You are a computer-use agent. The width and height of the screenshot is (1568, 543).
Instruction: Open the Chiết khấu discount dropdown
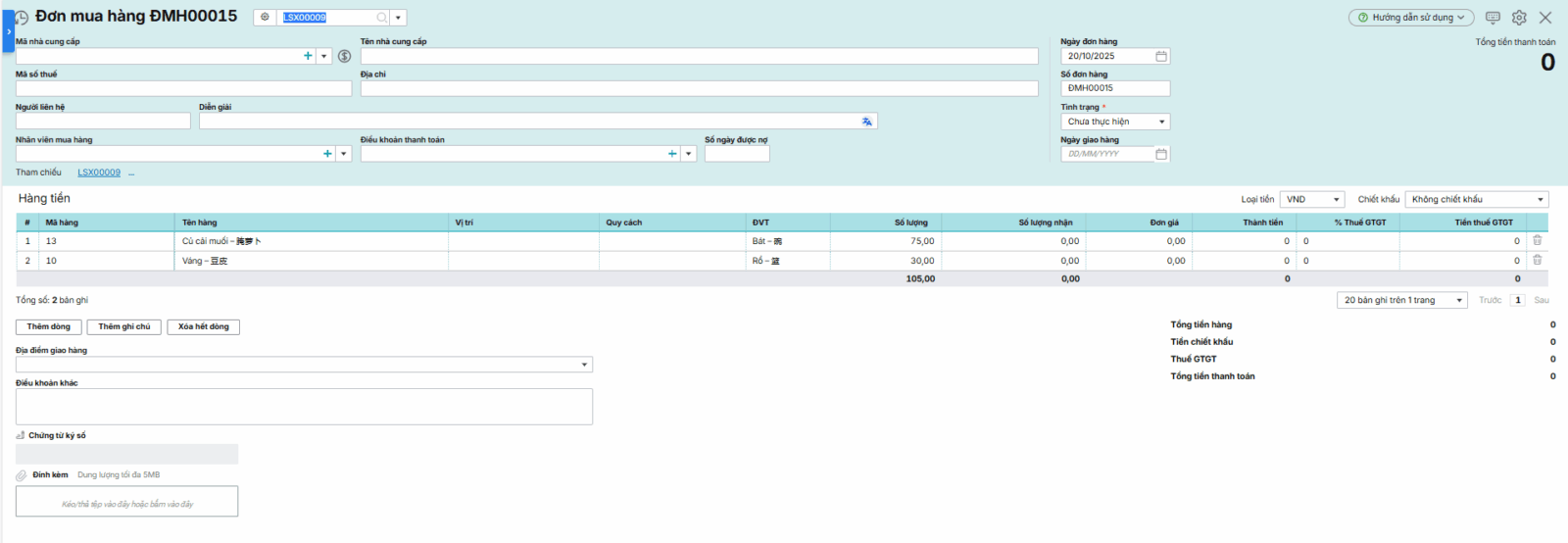point(1476,199)
